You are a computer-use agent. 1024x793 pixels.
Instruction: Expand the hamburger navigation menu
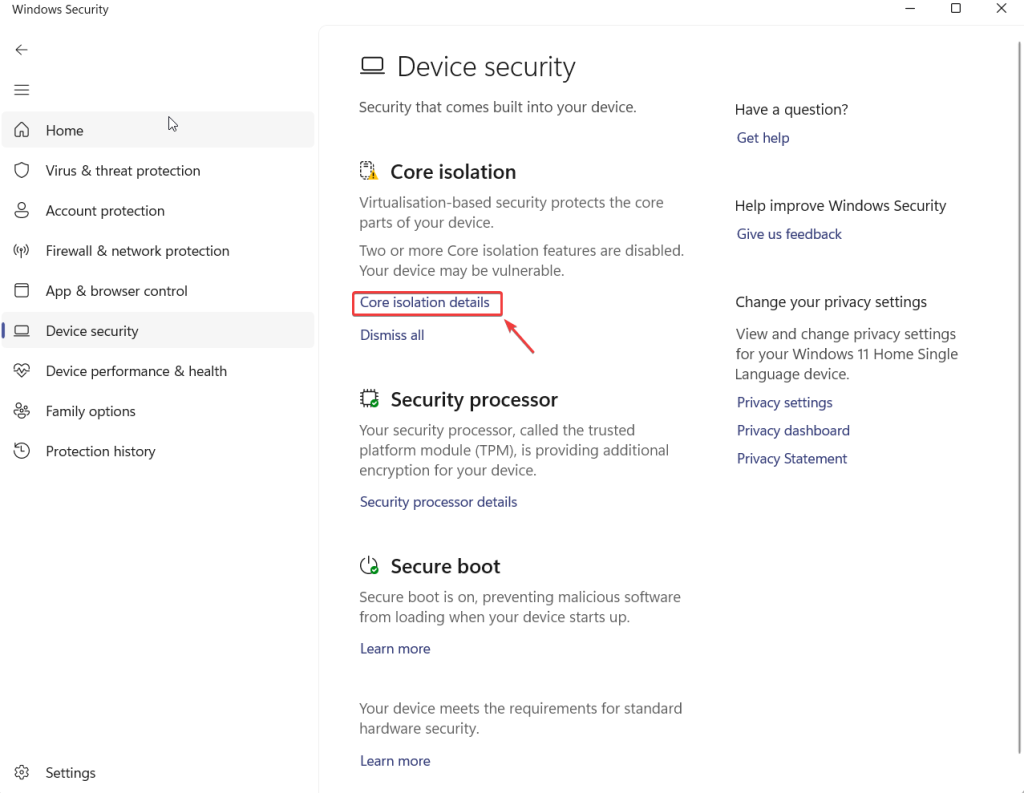tap(21, 90)
